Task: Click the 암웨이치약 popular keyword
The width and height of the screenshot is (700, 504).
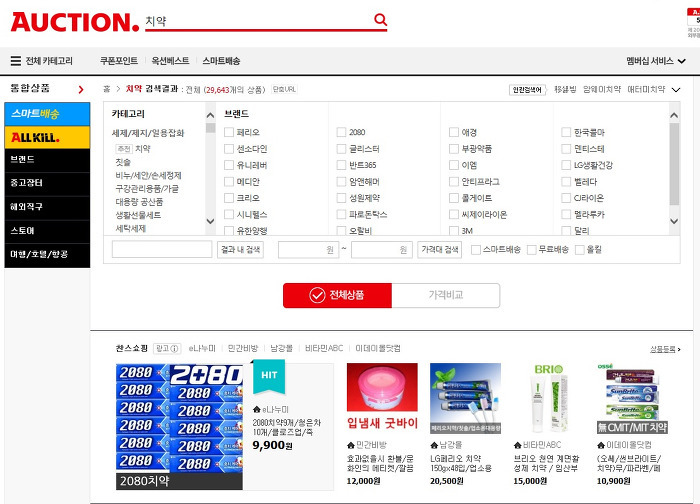Action: tap(602, 89)
